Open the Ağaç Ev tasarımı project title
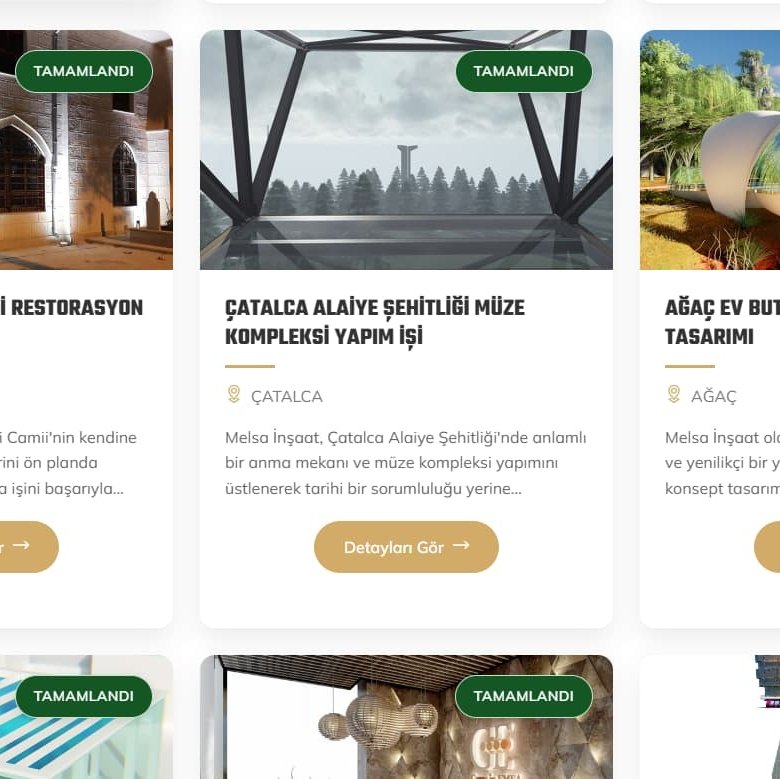This screenshot has width=780, height=779. pyautogui.click(x=722, y=322)
